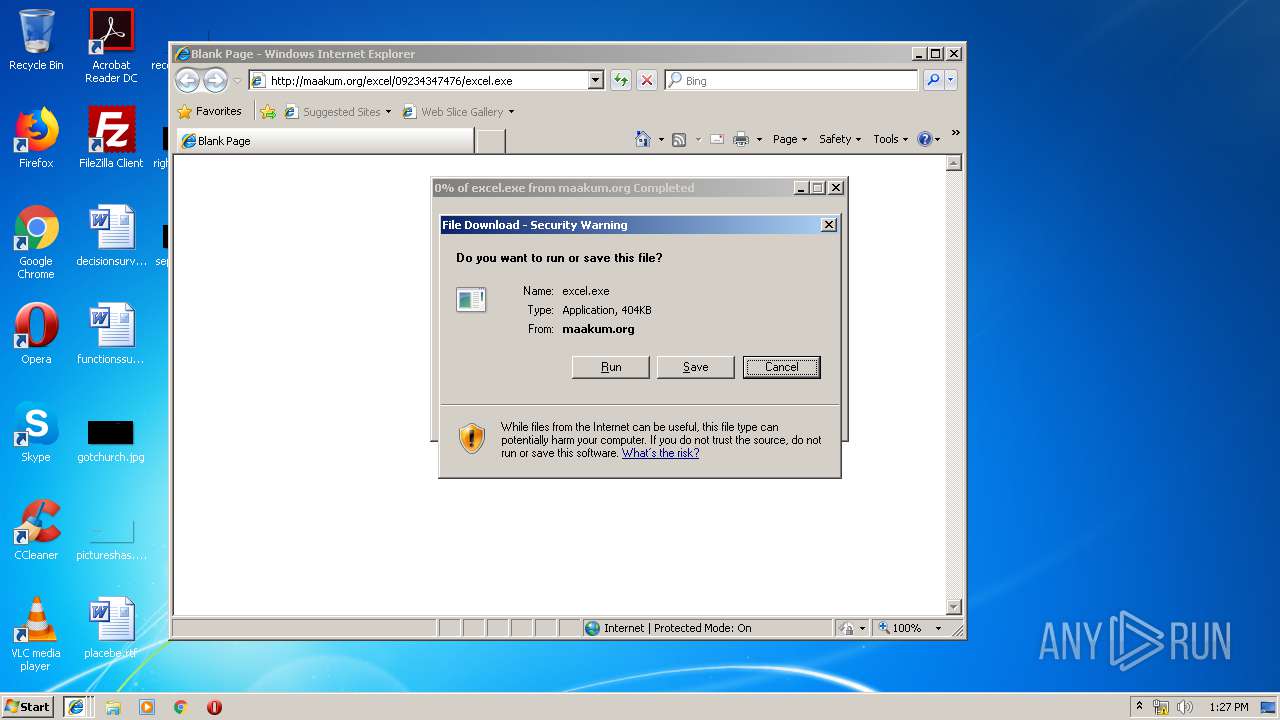1280x720 pixels.
Task: Click the Home icon in command bar
Action: (x=643, y=139)
